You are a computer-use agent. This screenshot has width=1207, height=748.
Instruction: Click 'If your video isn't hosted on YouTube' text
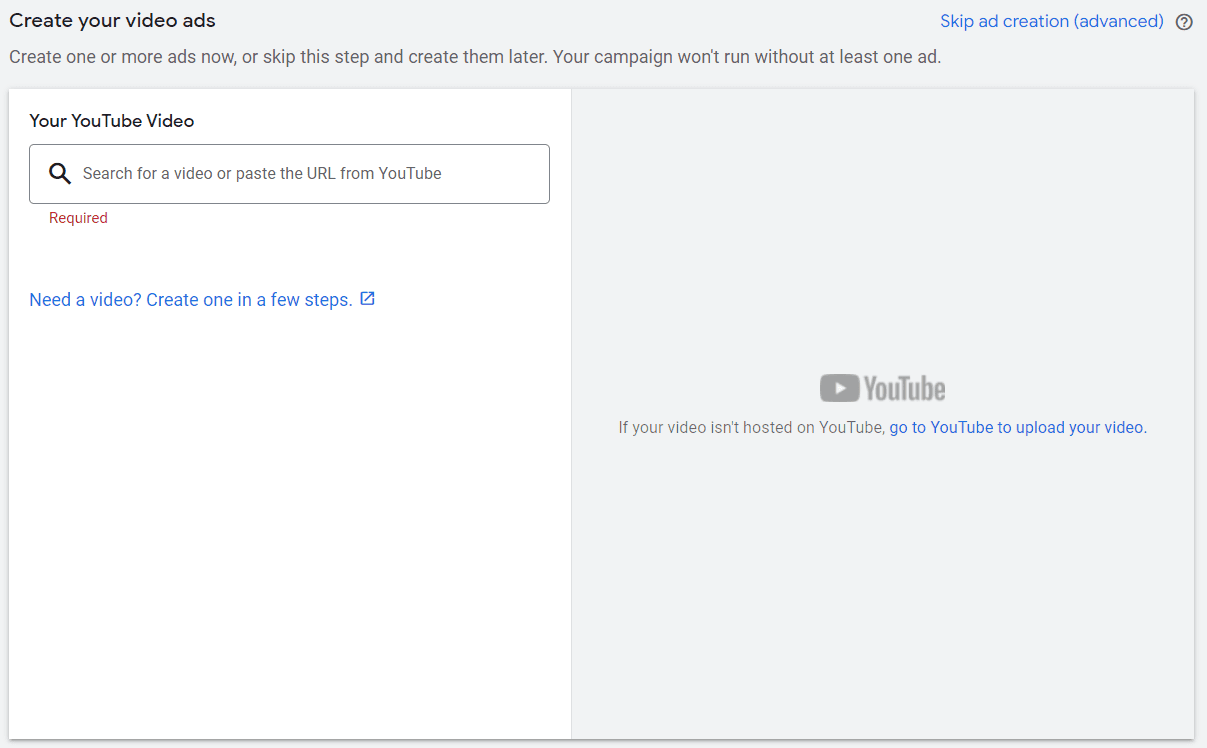pyautogui.click(x=752, y=427)
